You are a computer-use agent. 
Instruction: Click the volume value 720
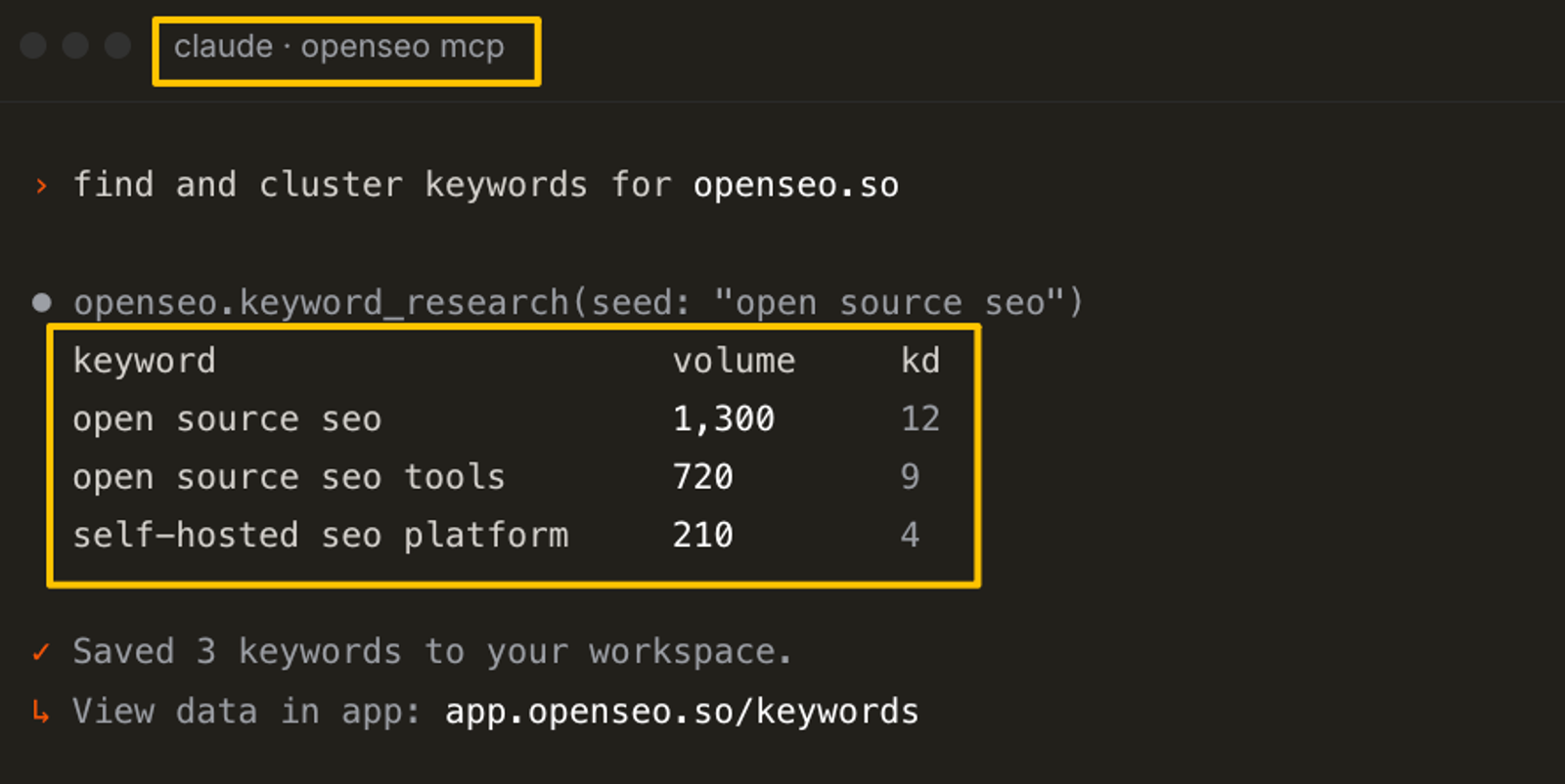point(703,477)
